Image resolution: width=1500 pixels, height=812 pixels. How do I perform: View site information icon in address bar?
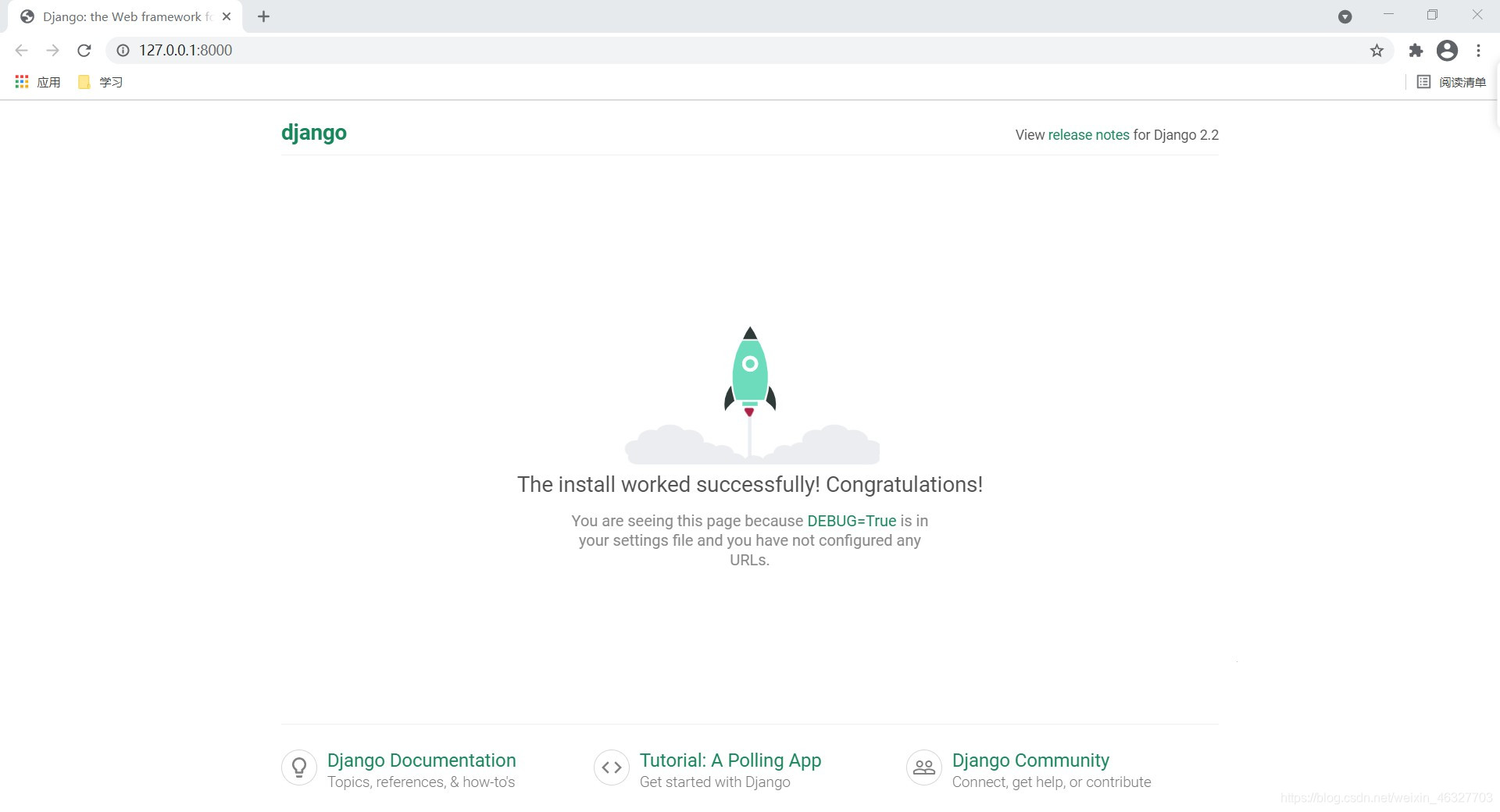[x=123, y=51]
